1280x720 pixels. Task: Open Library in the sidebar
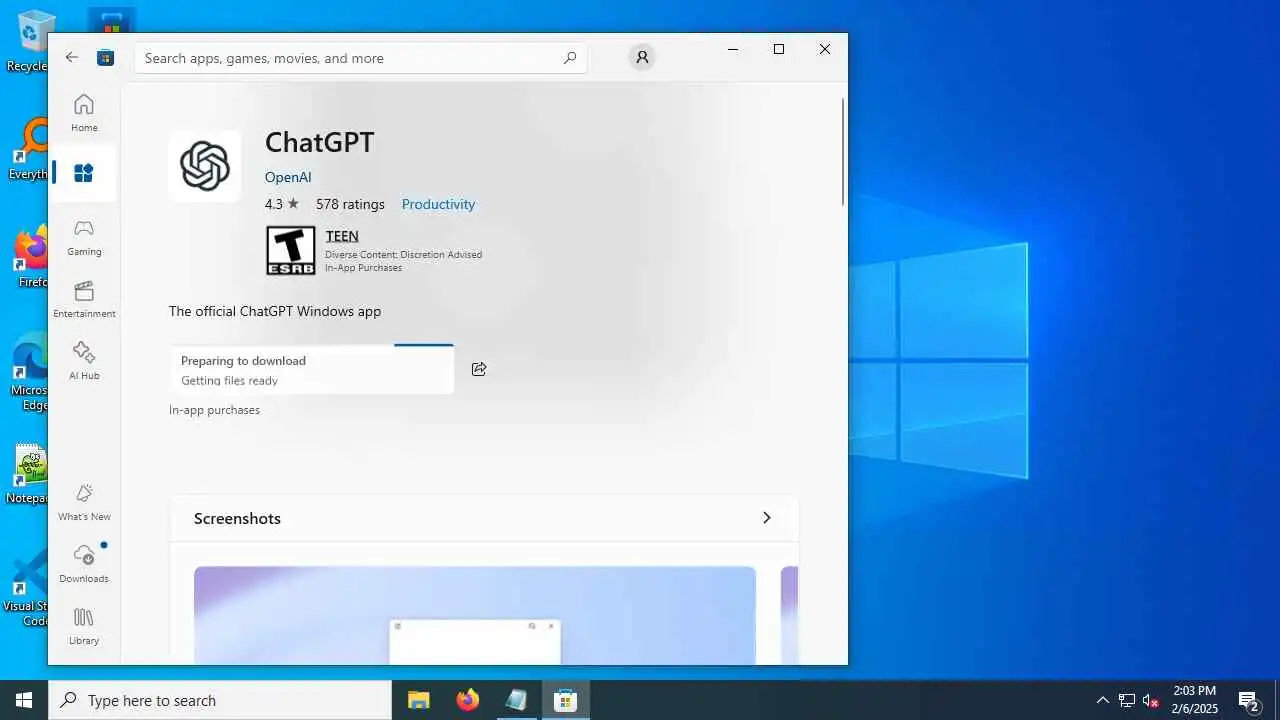pos(84,626)
